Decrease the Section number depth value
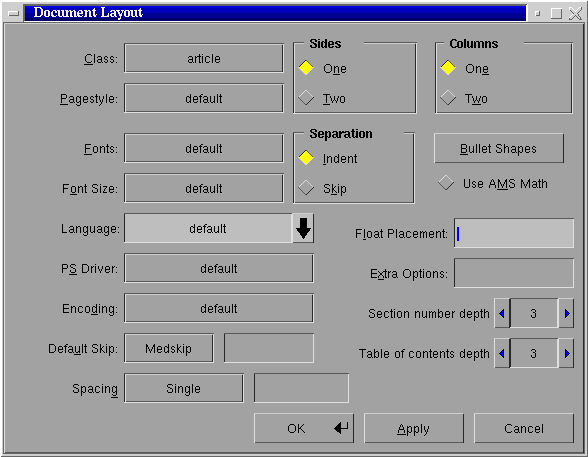The width and height of the screenshot is (588, 457). pos(502,313)
